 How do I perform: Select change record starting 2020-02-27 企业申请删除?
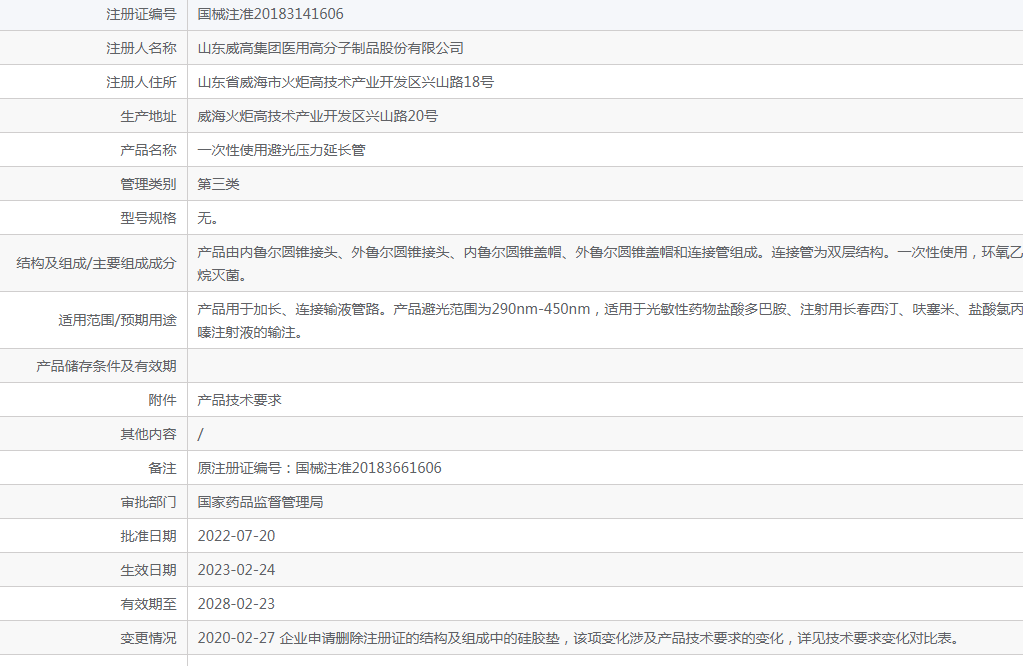click(580, 637)
